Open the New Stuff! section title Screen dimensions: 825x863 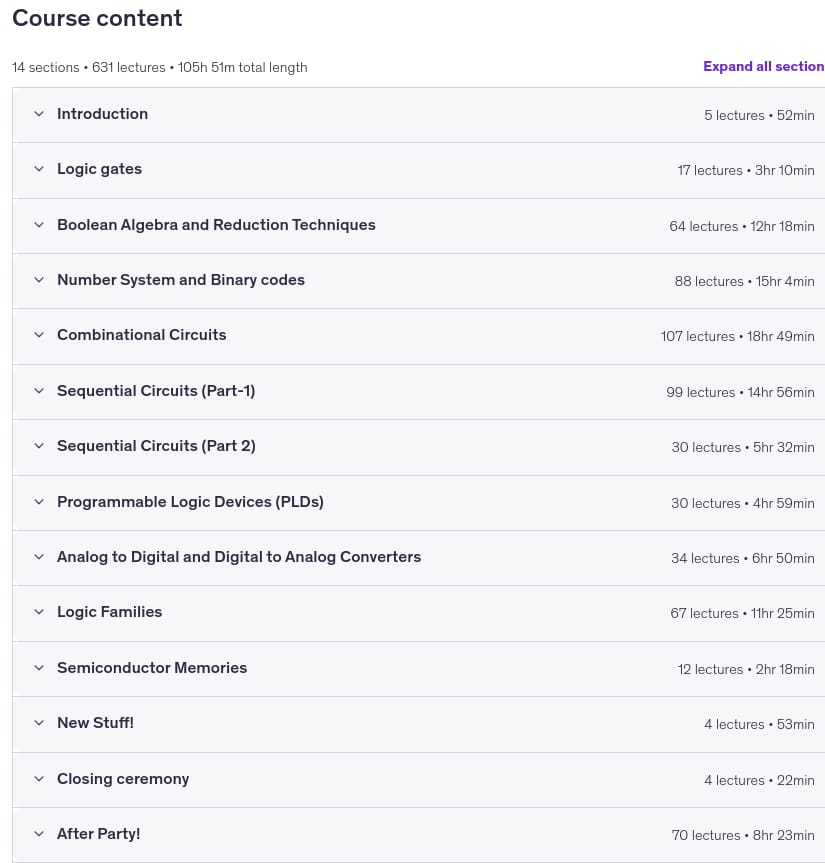tap(95, 723)
